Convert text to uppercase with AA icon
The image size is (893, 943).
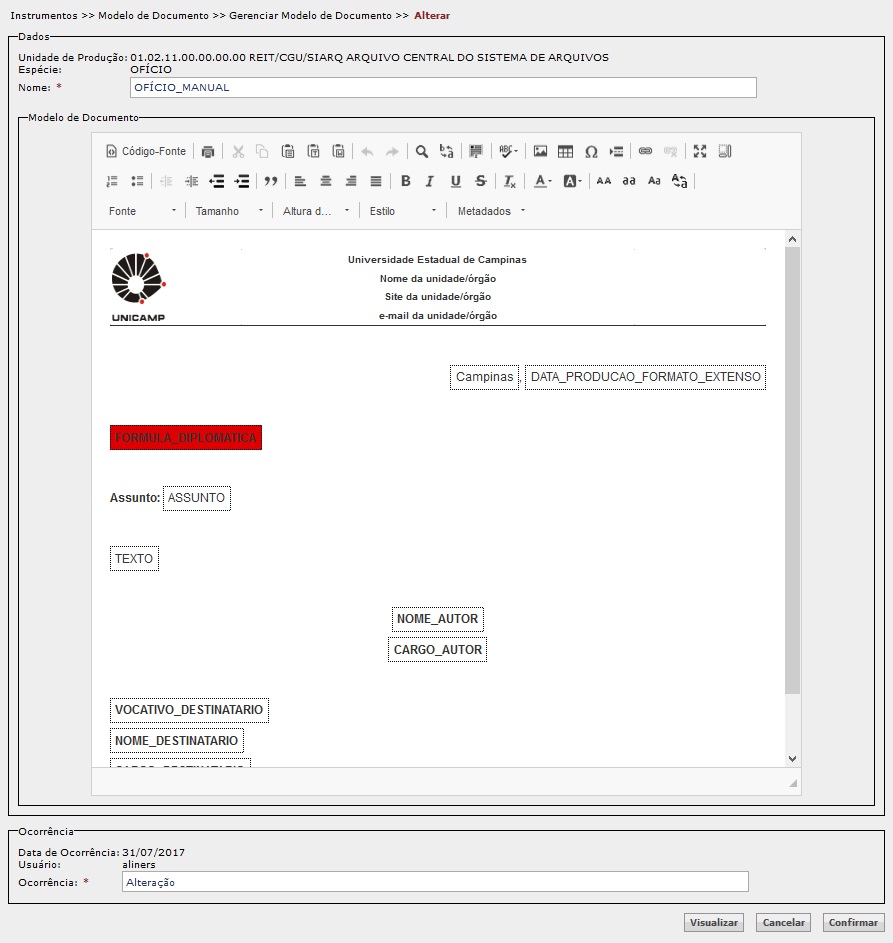pyautogui.click(x=604, y=181)
